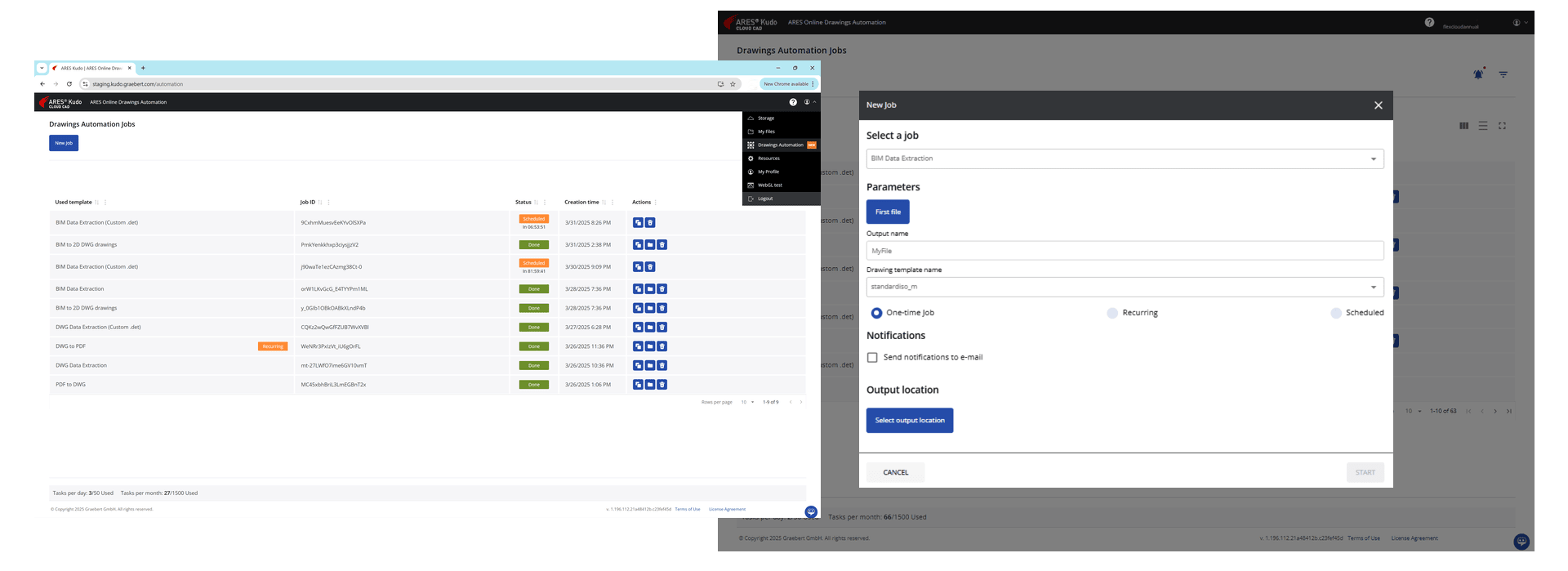Duplicate job 9CxhmMuesvEeKYvOISXPa via its copy icon
Viewport: 1568px width, 571px height.
click(x=638, y=222)
